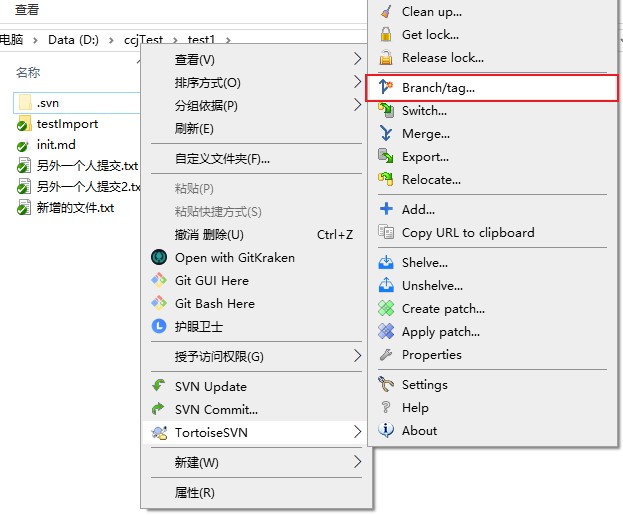Click the Shelve icon
Image resolution: width=623 pixels, height=515 pixels.
point(386,263)
